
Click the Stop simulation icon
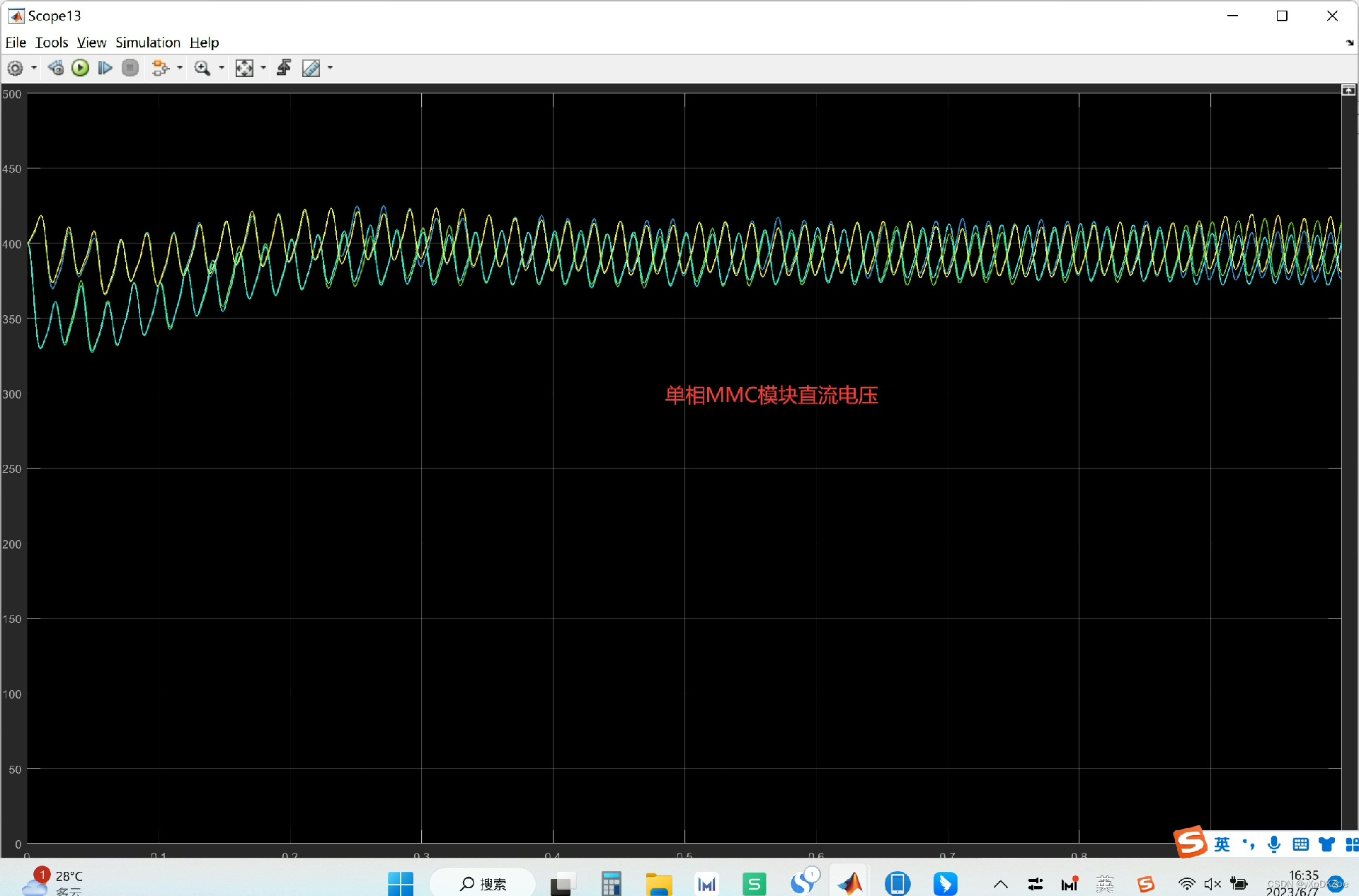[130, 68]
